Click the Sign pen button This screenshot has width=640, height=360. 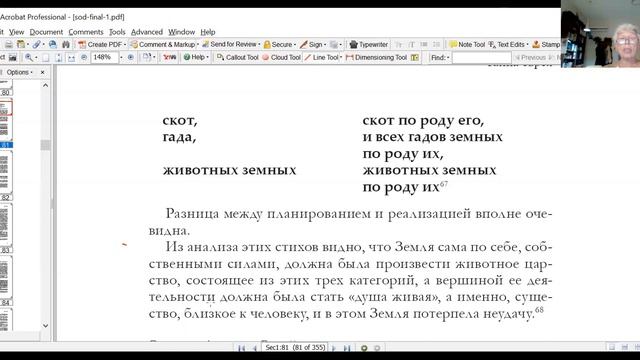pyautogui.click(x=311, y=44)
